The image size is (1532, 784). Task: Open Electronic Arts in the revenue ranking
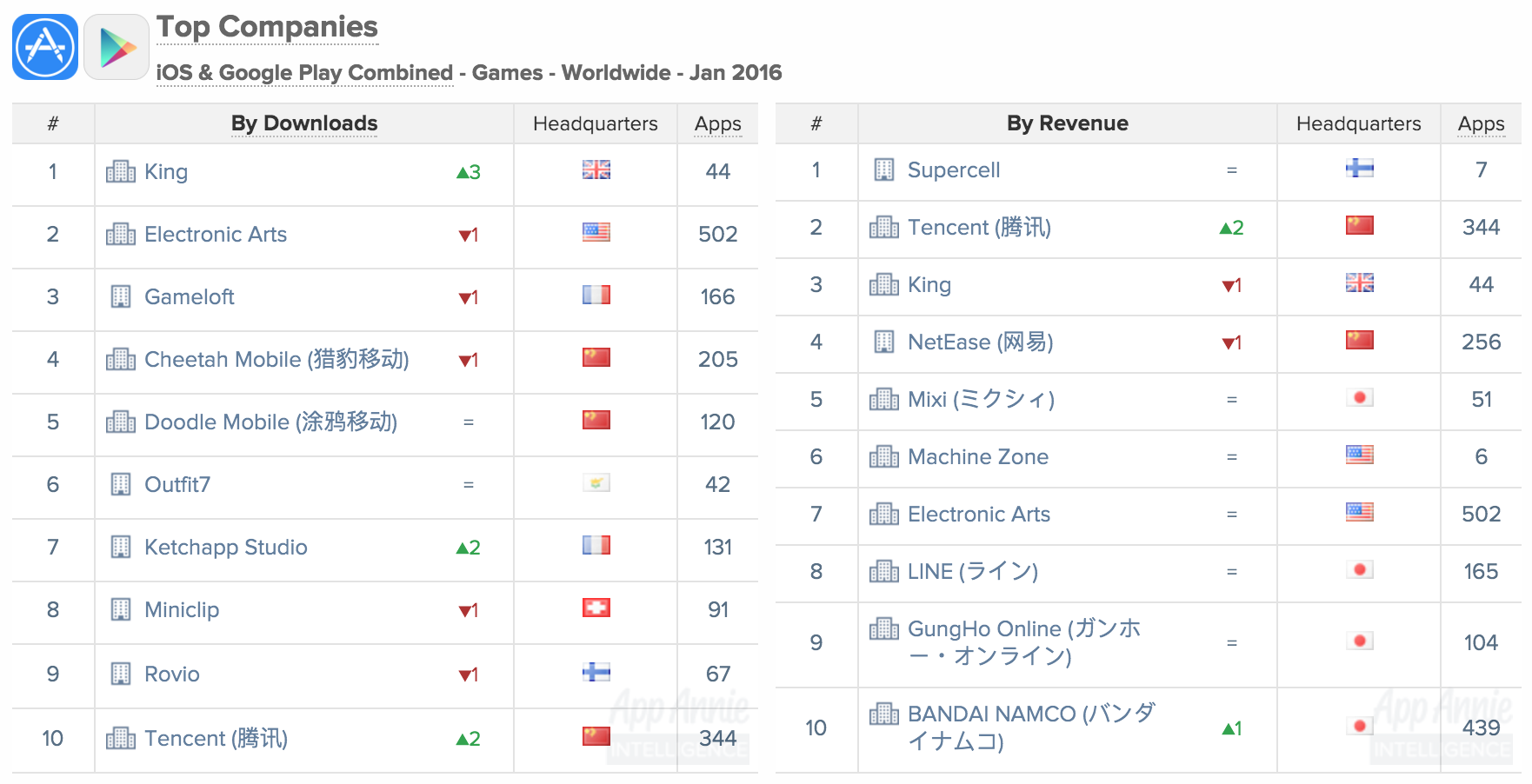pos(979,515)
